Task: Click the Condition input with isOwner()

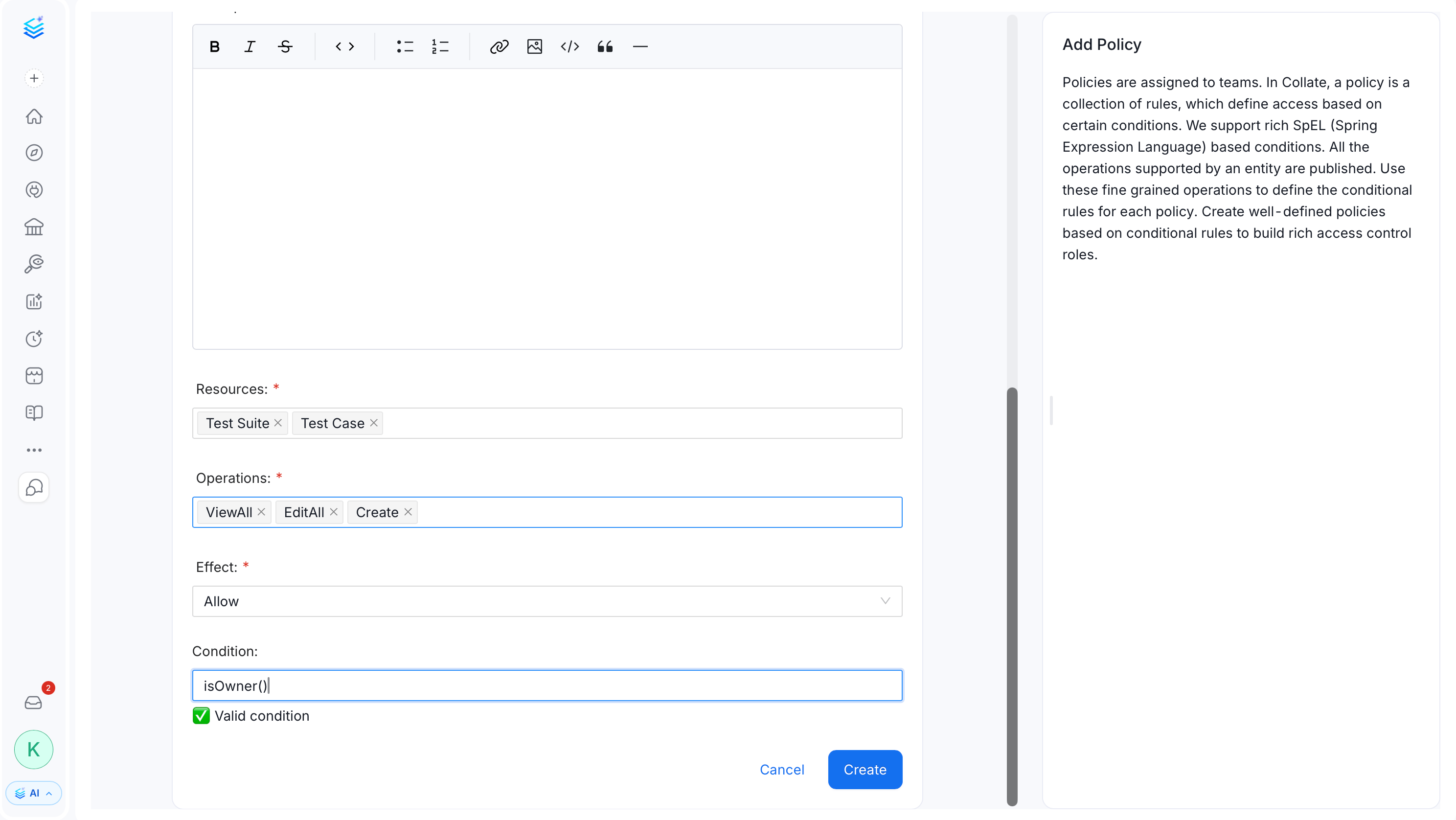Action: click(x=547, y=686)
